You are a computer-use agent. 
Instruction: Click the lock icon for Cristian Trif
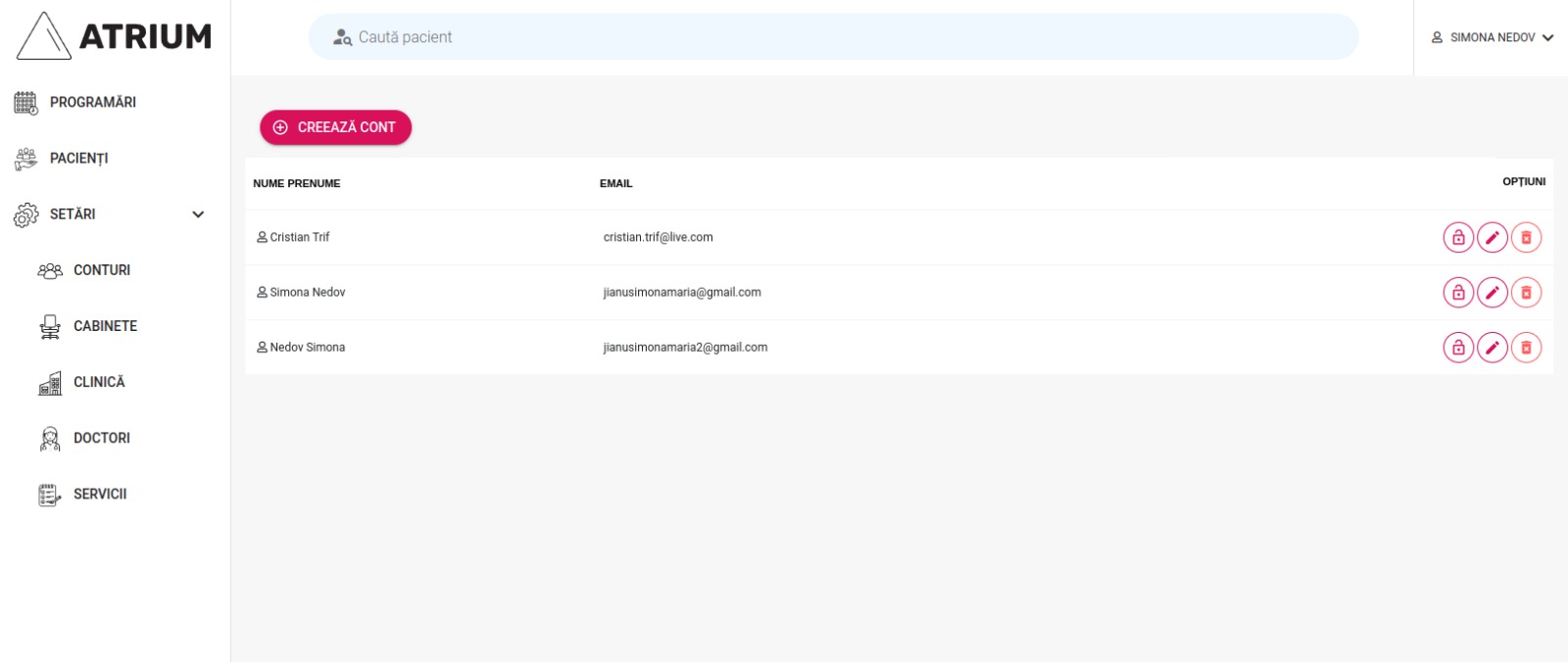point(1458,238)
